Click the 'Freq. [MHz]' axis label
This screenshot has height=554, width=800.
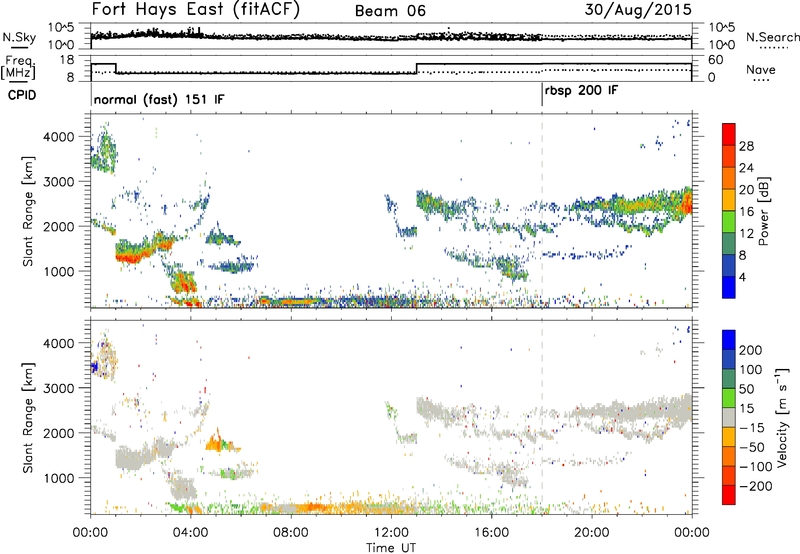point(20,68)
